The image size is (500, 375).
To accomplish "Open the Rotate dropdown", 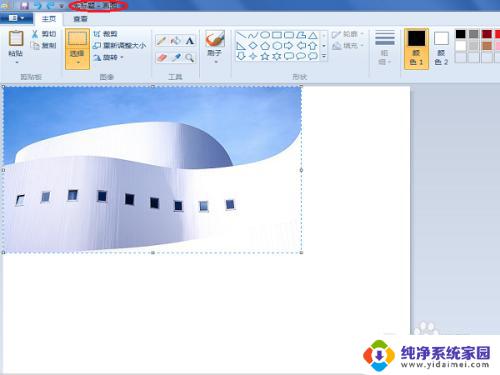I will [109, 57].
